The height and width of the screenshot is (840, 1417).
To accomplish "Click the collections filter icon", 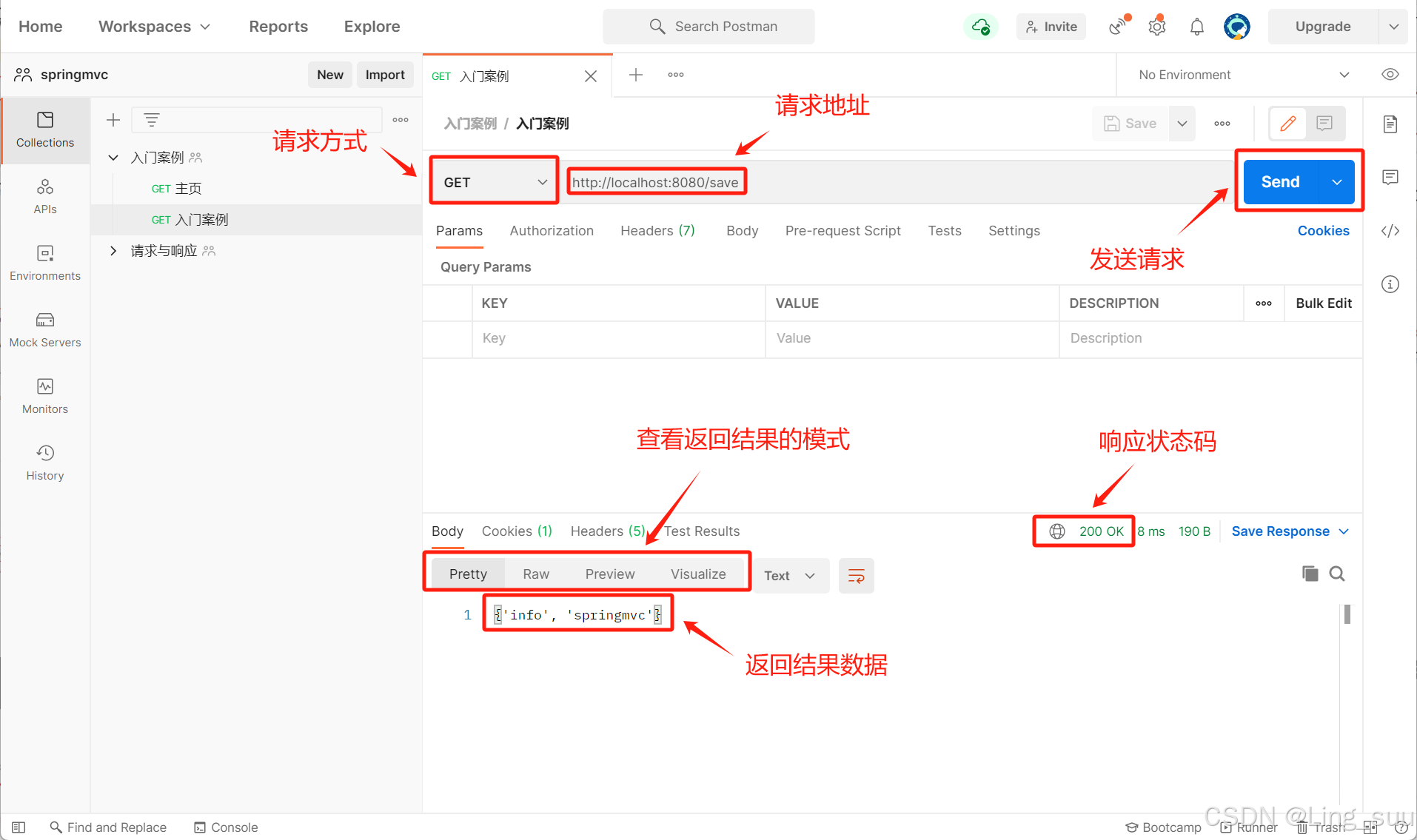I will (x=152, y=120).
